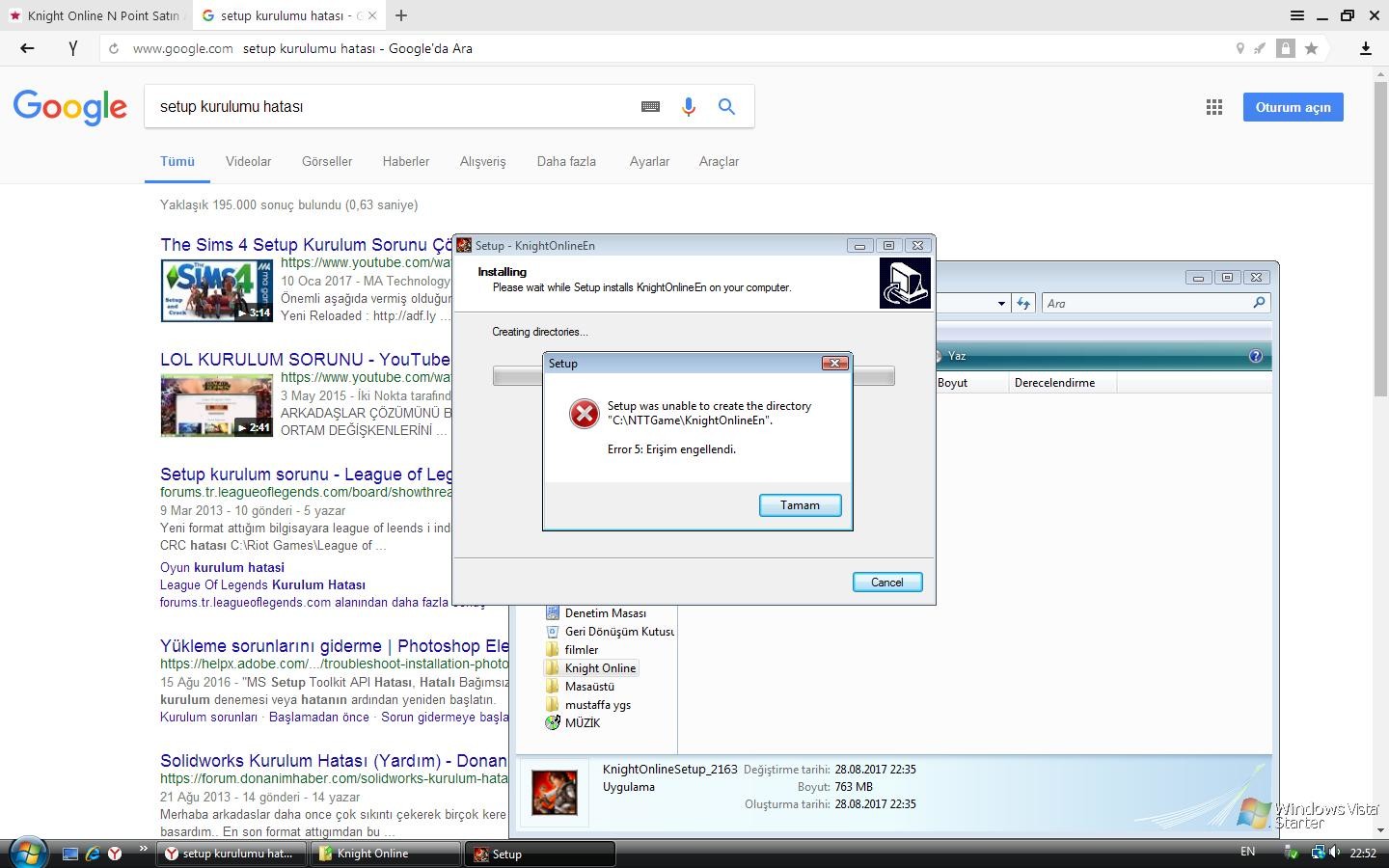Bookmark the page with the star icon
The width and height of the screenshot is (1389, 868).
click(x=1311, y=48)
